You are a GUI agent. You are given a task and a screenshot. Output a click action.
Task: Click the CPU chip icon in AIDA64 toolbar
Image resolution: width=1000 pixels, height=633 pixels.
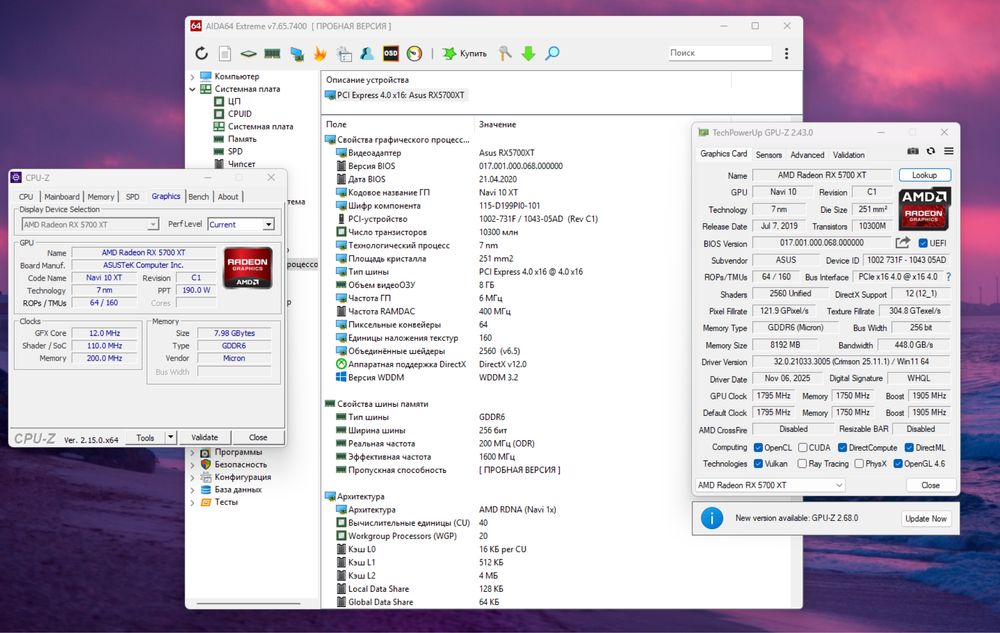(x=248, y=54)
